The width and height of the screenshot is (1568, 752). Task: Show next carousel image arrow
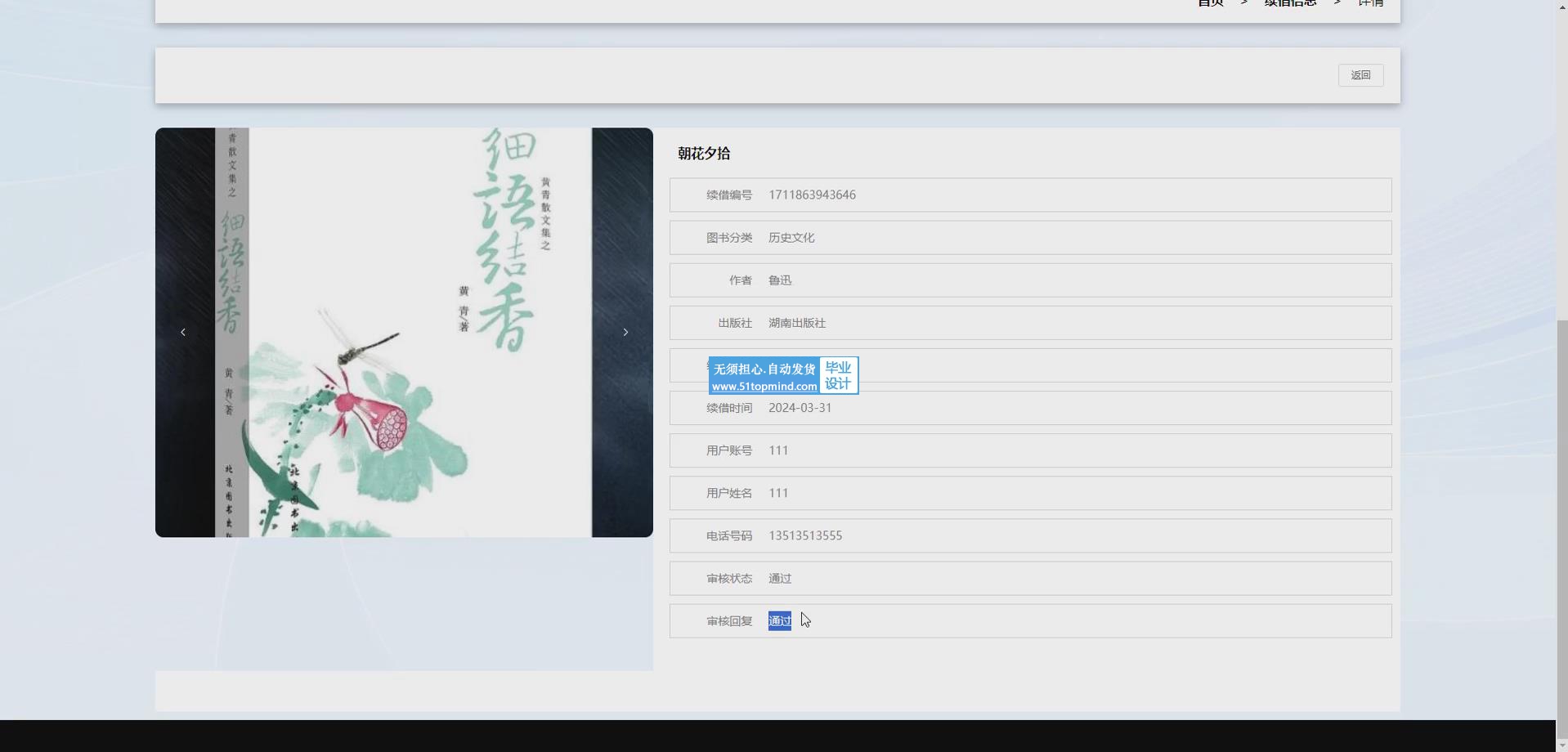[x=625, y=332]
